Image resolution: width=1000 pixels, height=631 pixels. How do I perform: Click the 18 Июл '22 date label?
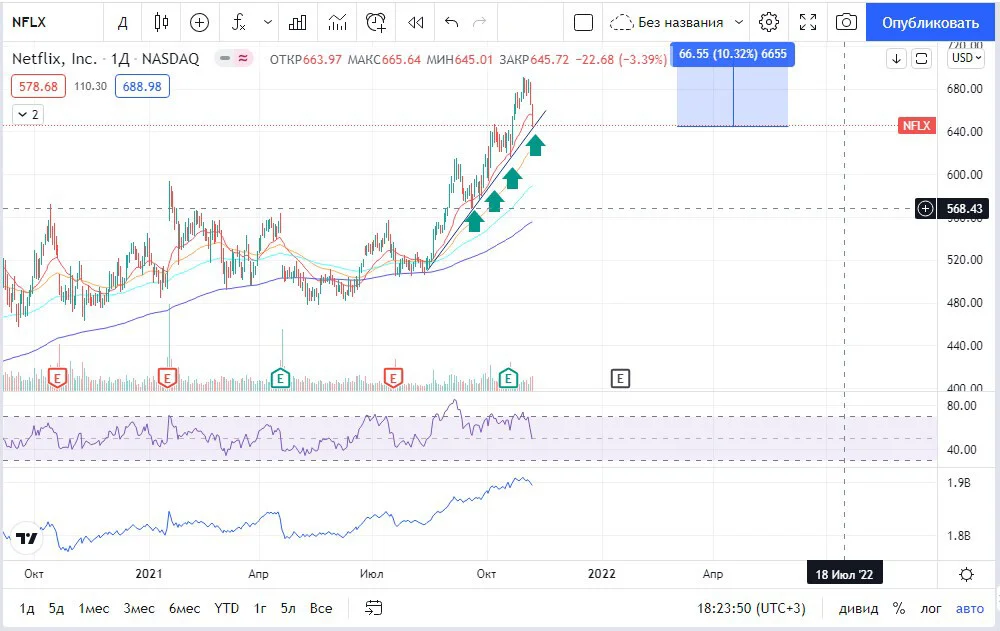pyautogui.click(x=844, y=574)
